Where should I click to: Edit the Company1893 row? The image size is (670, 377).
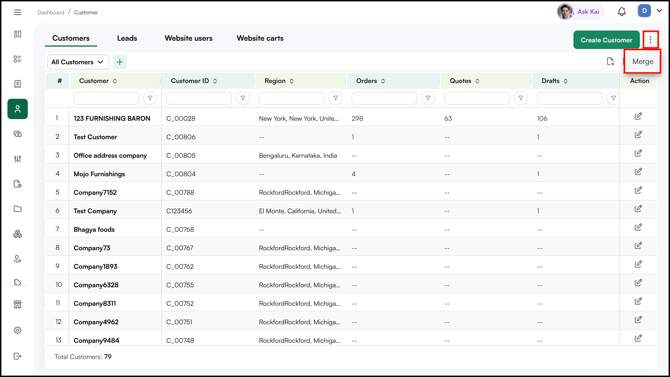638,264
